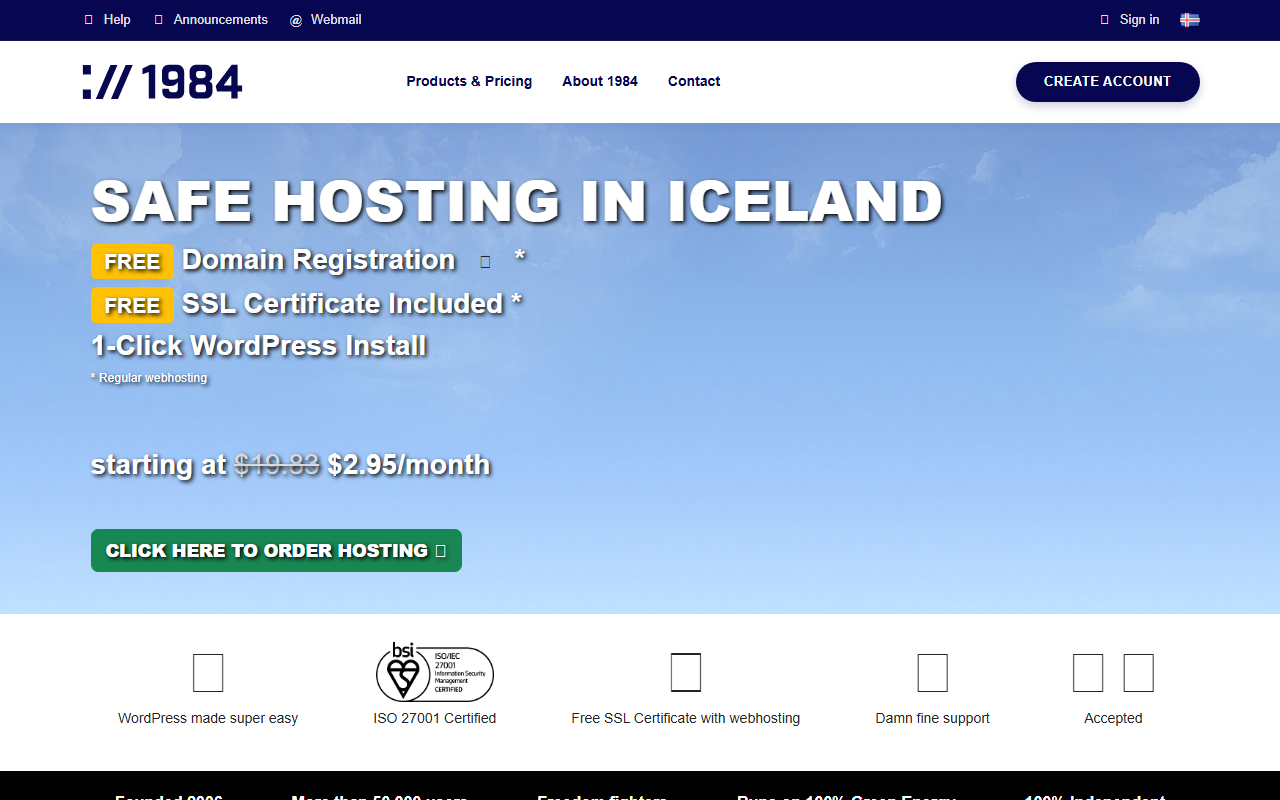Click the $2.95/month price text
The image size is (1280, 800).
point(409,465)
